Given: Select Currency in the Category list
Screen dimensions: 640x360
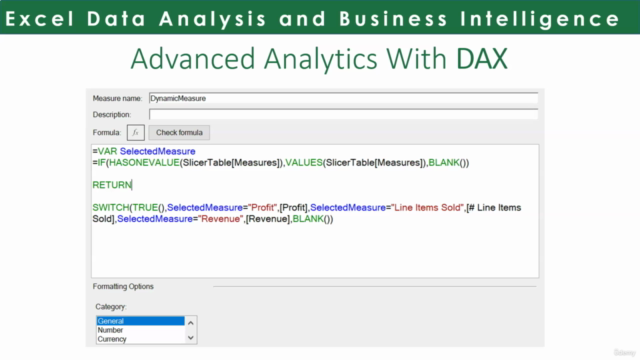Looking at the screenshot, I should pyautogui.click(x=140, y=339).
